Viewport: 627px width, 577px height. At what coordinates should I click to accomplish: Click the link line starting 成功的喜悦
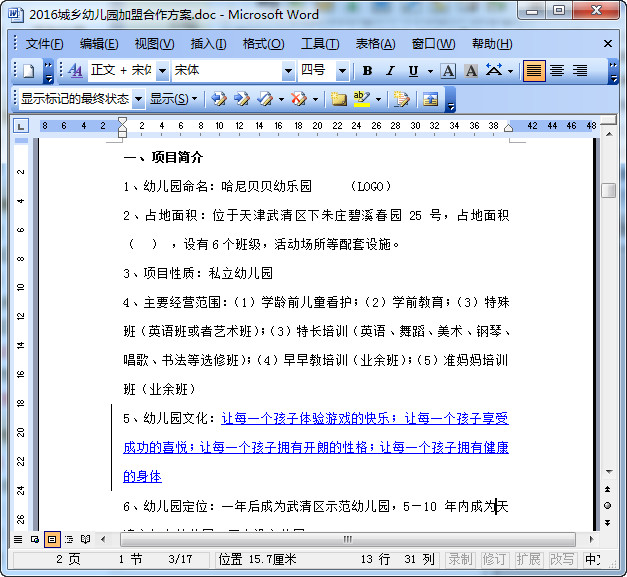pyautogui.click(x=316, y=447)
